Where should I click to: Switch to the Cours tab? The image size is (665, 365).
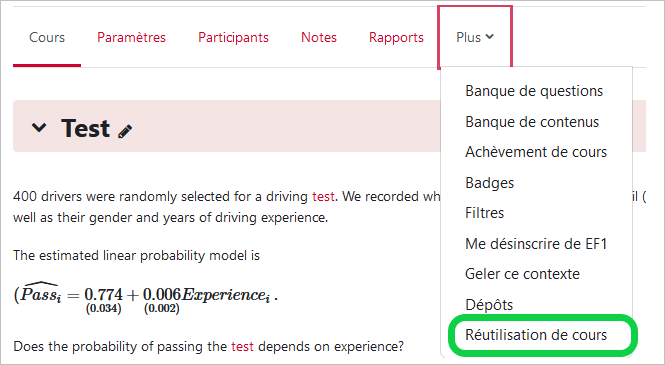point(47,37)
